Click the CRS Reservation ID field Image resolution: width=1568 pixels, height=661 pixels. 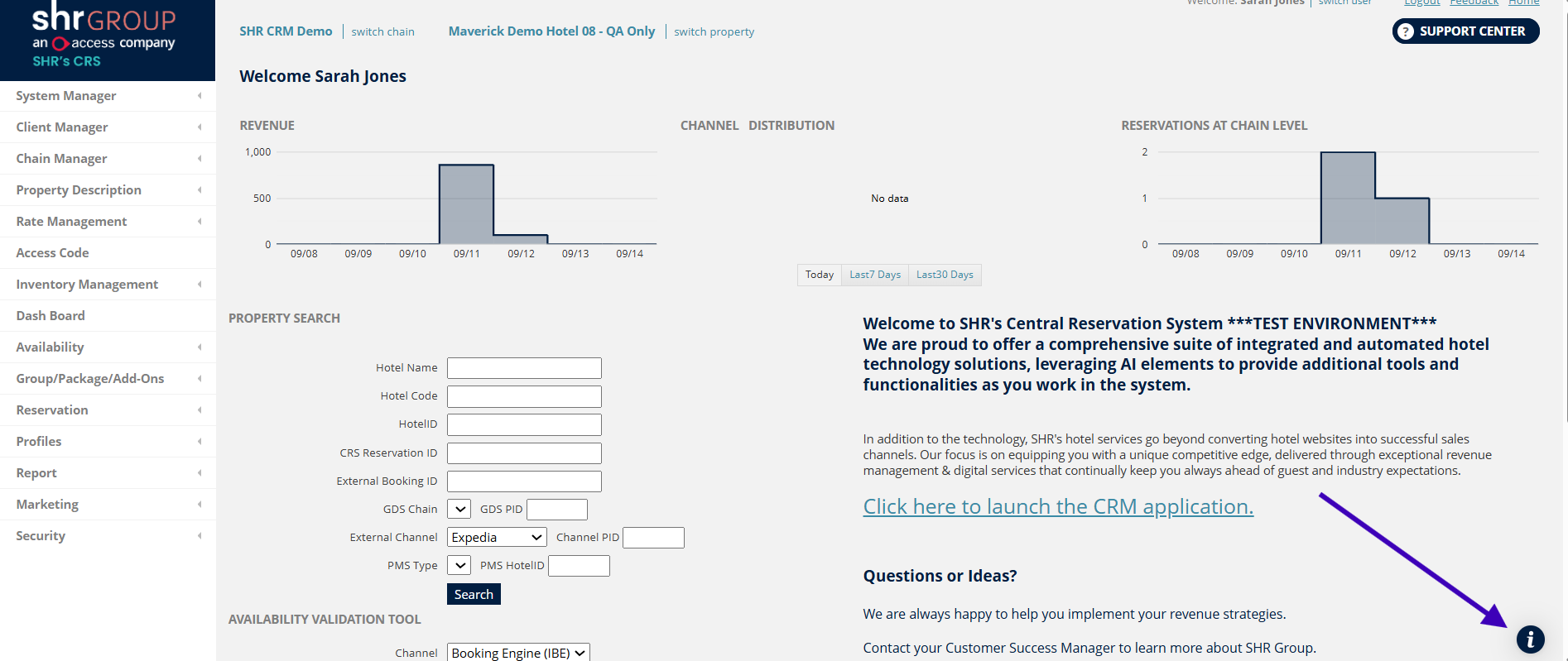(524, 453)
